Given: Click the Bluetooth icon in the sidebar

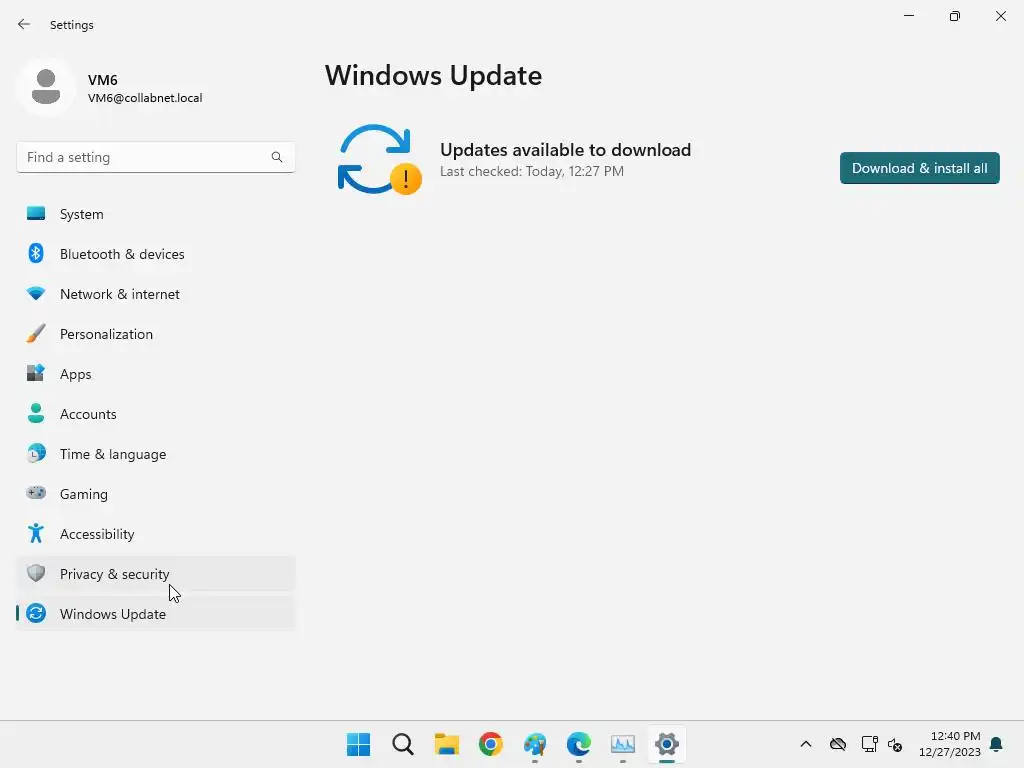Looking at the screenshot, I should 36,253.
